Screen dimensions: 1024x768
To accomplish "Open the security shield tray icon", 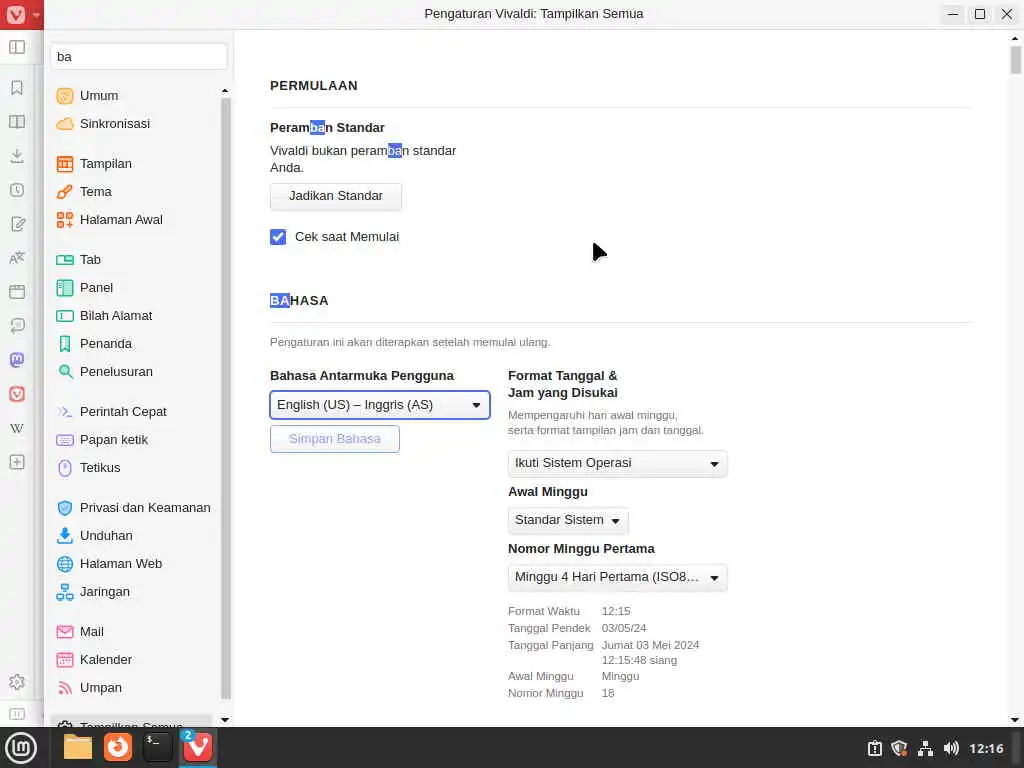I will [x=899, y=748].
